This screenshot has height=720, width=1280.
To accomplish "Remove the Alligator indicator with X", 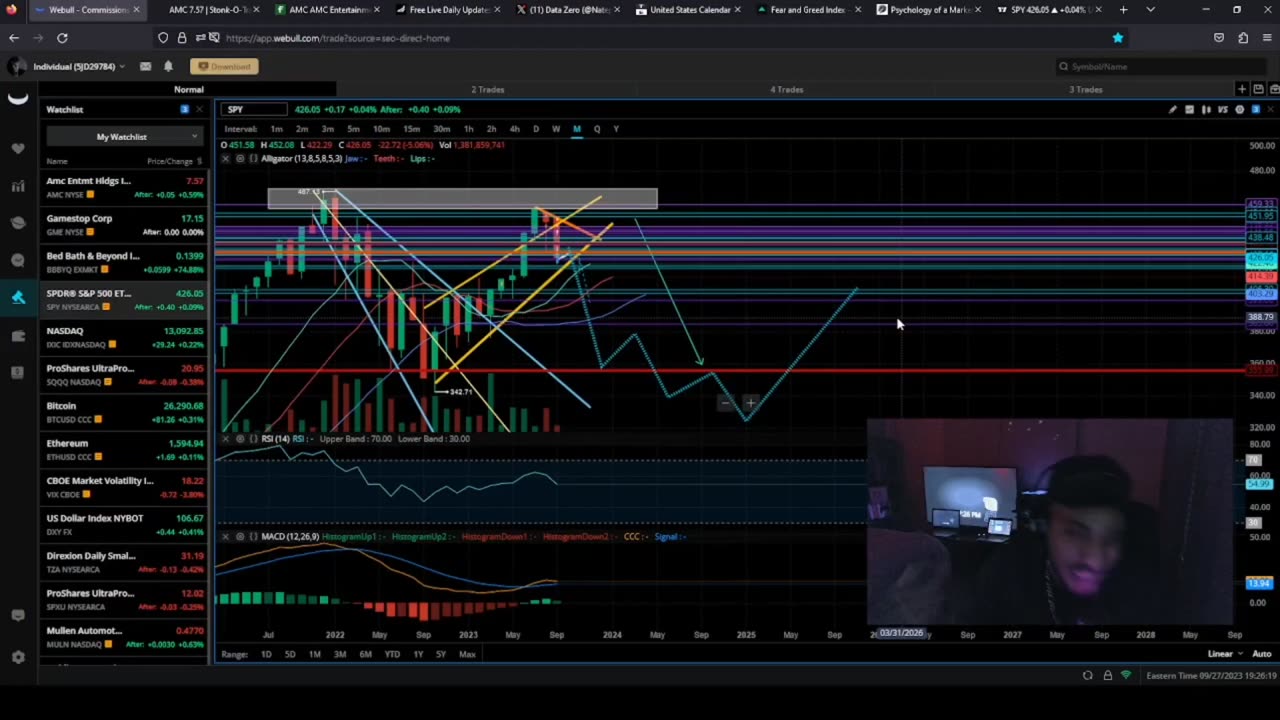I will 225,158.
